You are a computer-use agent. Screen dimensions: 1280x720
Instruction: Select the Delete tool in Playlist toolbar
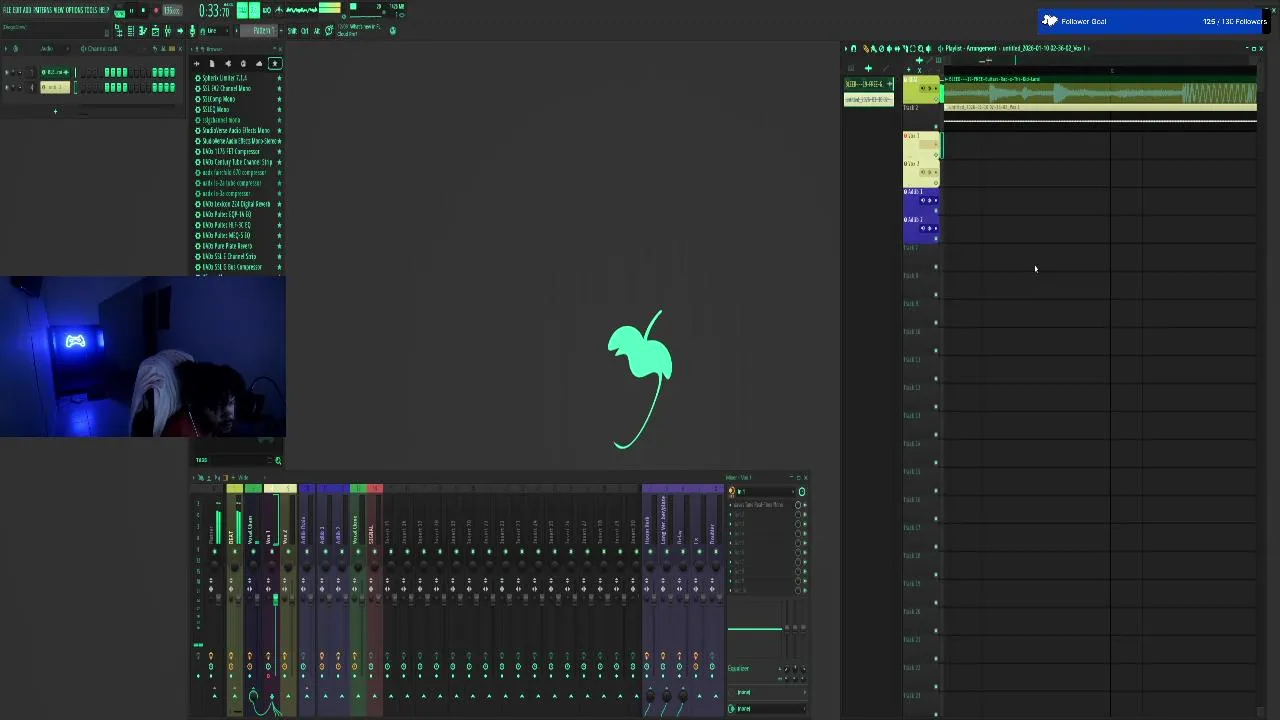point(881,48)
